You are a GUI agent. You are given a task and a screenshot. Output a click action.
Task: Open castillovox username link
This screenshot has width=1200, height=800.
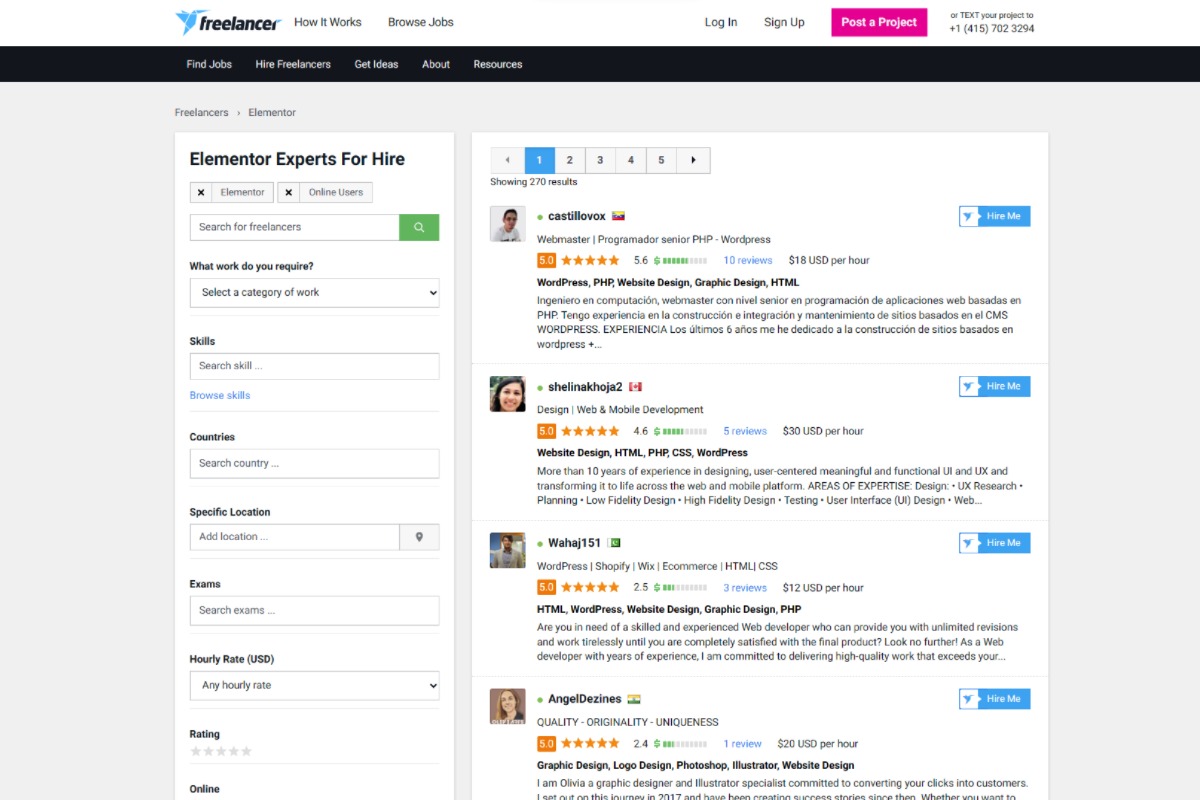[x=577, y=216]
